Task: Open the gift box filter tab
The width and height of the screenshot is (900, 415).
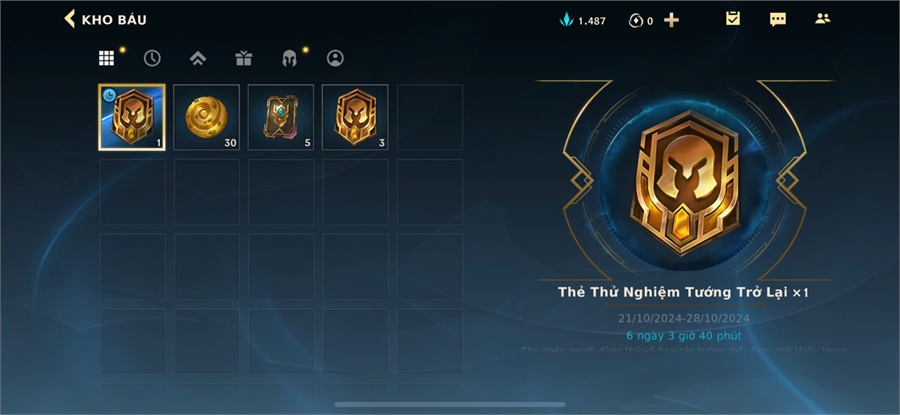Action: pyautogui.click(x=244, y=58)
